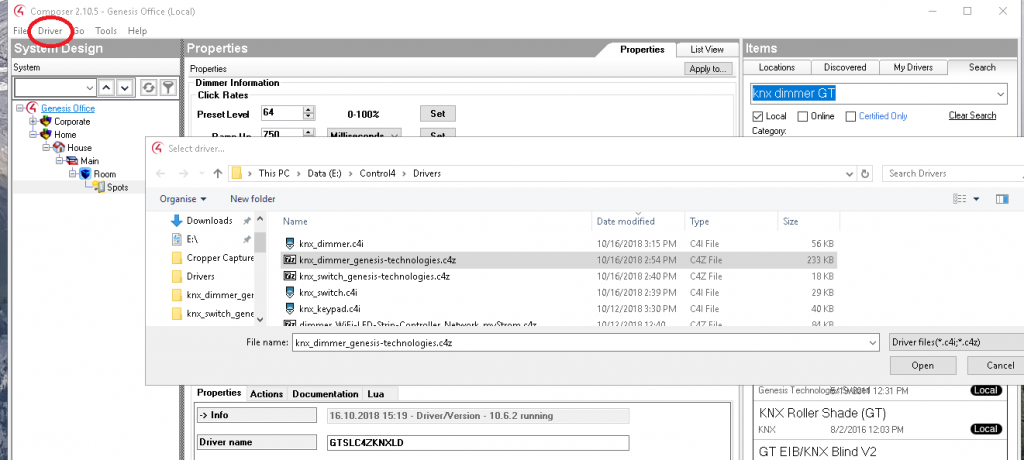Toggle the preview pane icon
Image resolution: width=1024 pixels, height=460 pixels.
pos(1002,199)
